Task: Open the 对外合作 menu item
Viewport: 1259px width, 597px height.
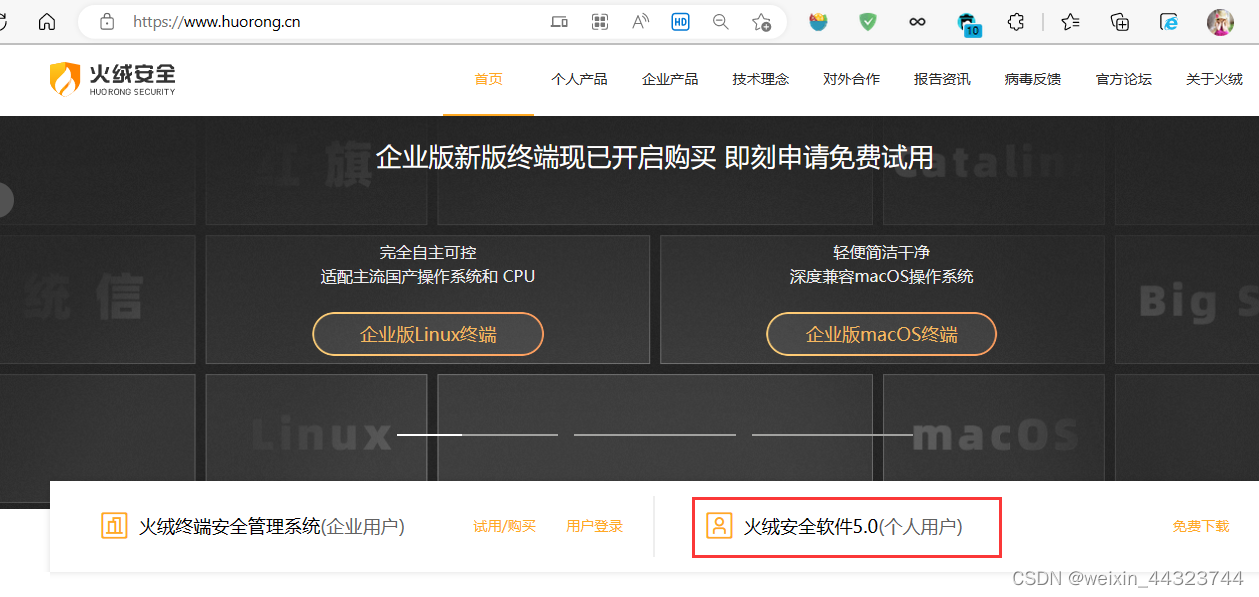Action: point(852,79)
